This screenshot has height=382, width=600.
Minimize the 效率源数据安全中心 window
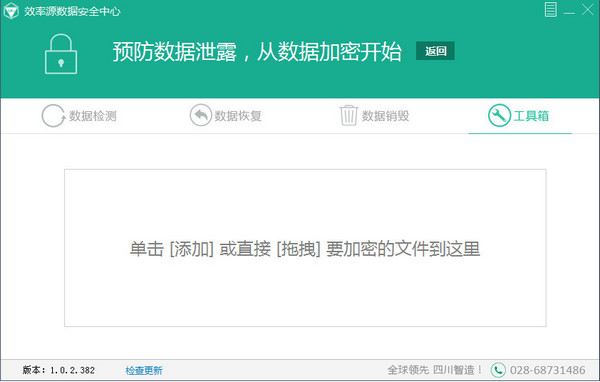[x=569, y=11]
